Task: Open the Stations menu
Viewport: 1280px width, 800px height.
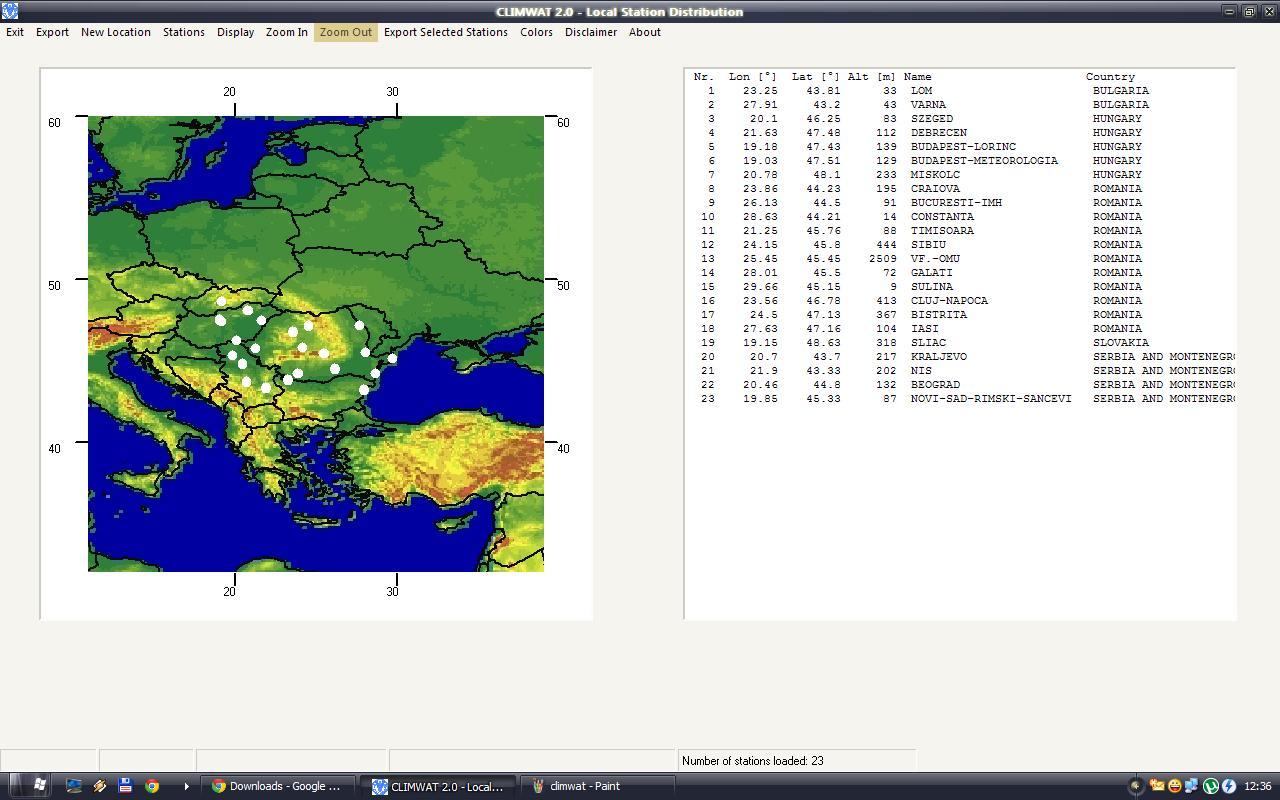Action: click(x=184, y=32)
